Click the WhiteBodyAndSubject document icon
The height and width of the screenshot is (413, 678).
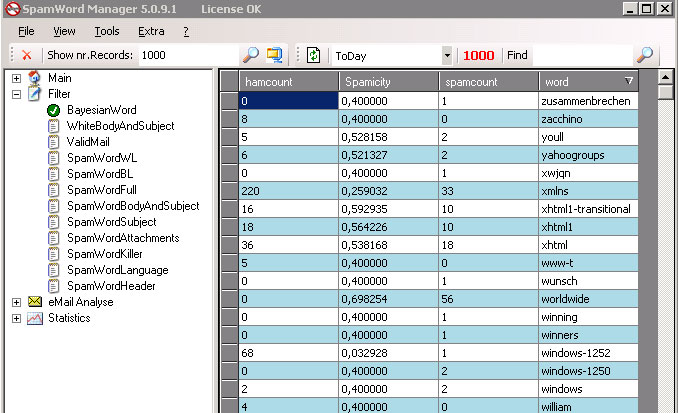[x=53, y=126]
